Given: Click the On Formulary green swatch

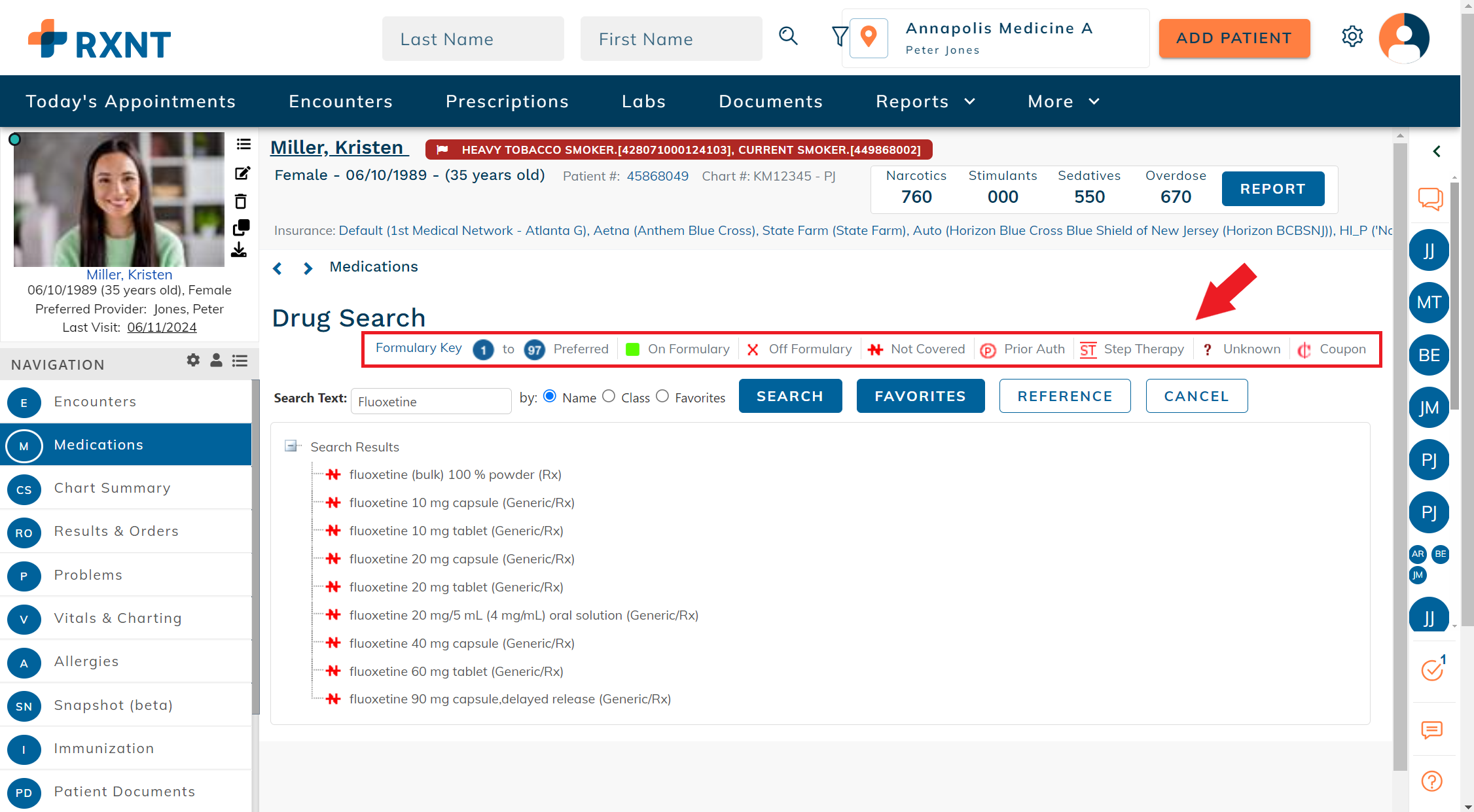Looking at the screenshot, I should tap(632, 349).
